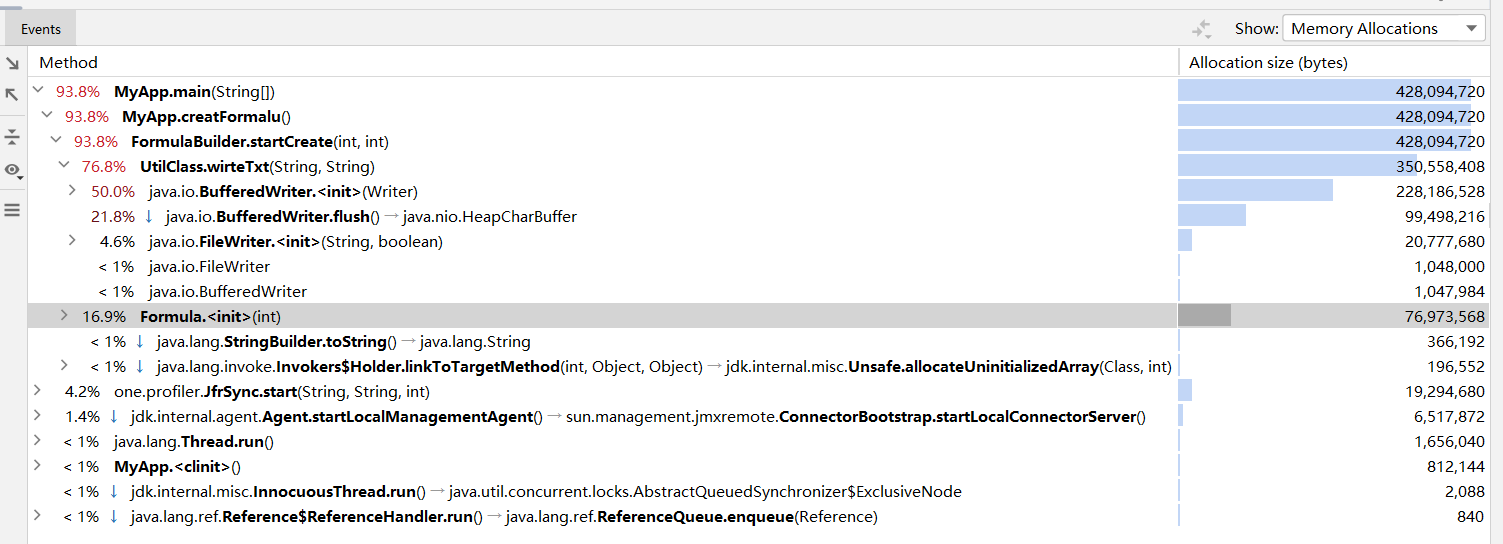Click blue arrow before InnocuousThread.run() entry
The width and height of the screenshot is (1503, 544).
coord(114,492)
